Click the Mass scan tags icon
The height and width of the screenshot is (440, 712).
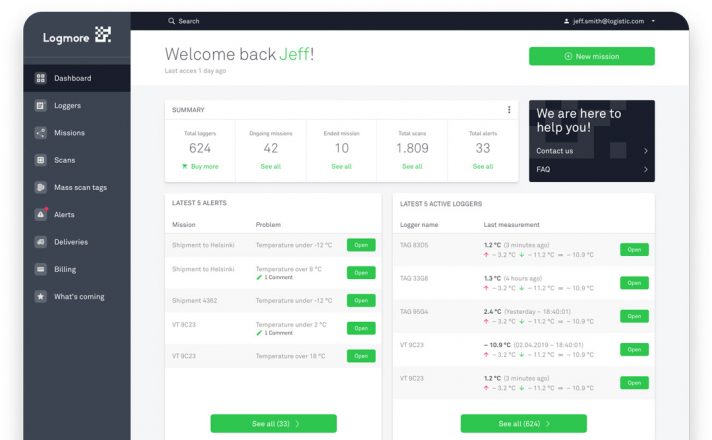pos(40,187)
